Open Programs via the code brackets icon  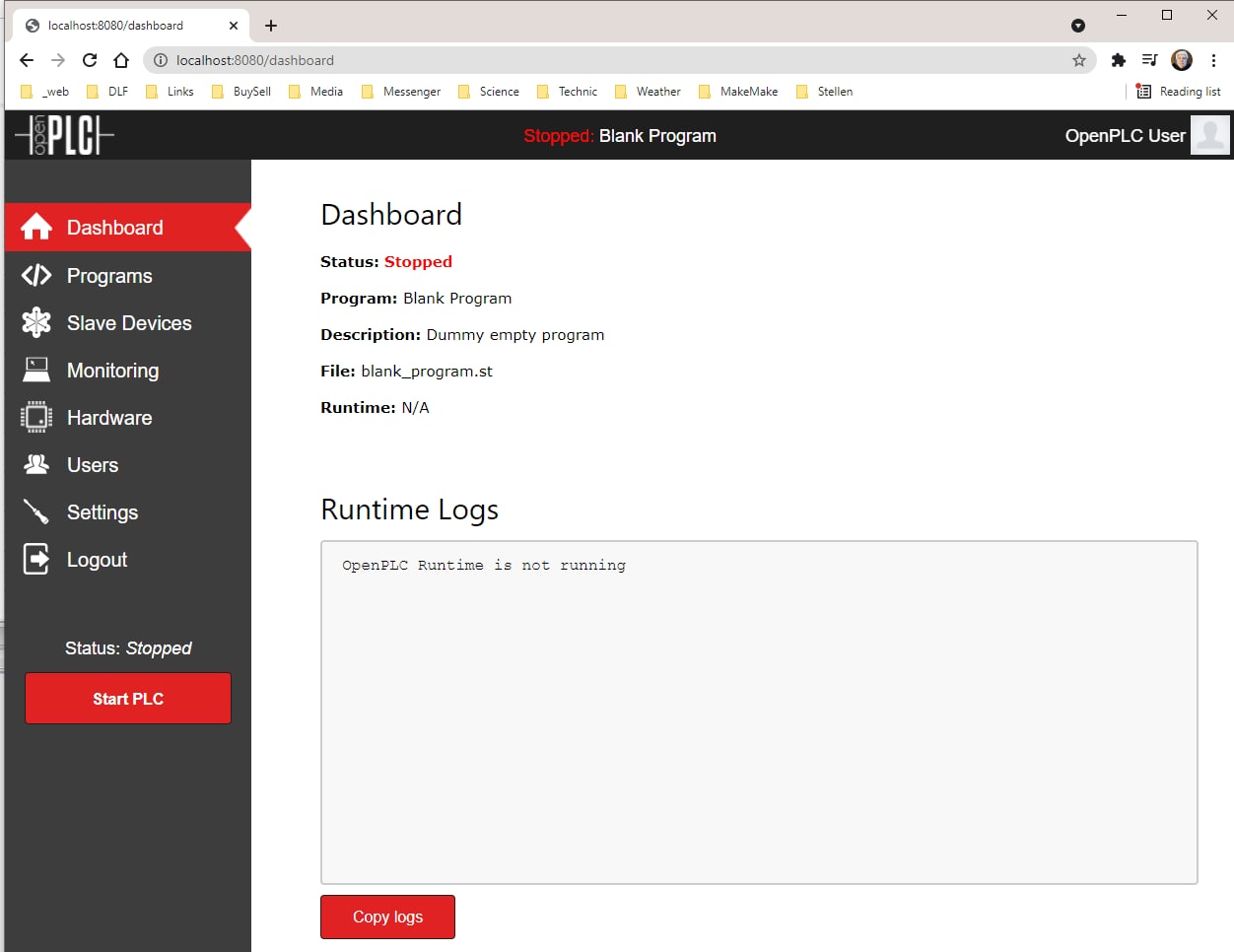point(36,275)
